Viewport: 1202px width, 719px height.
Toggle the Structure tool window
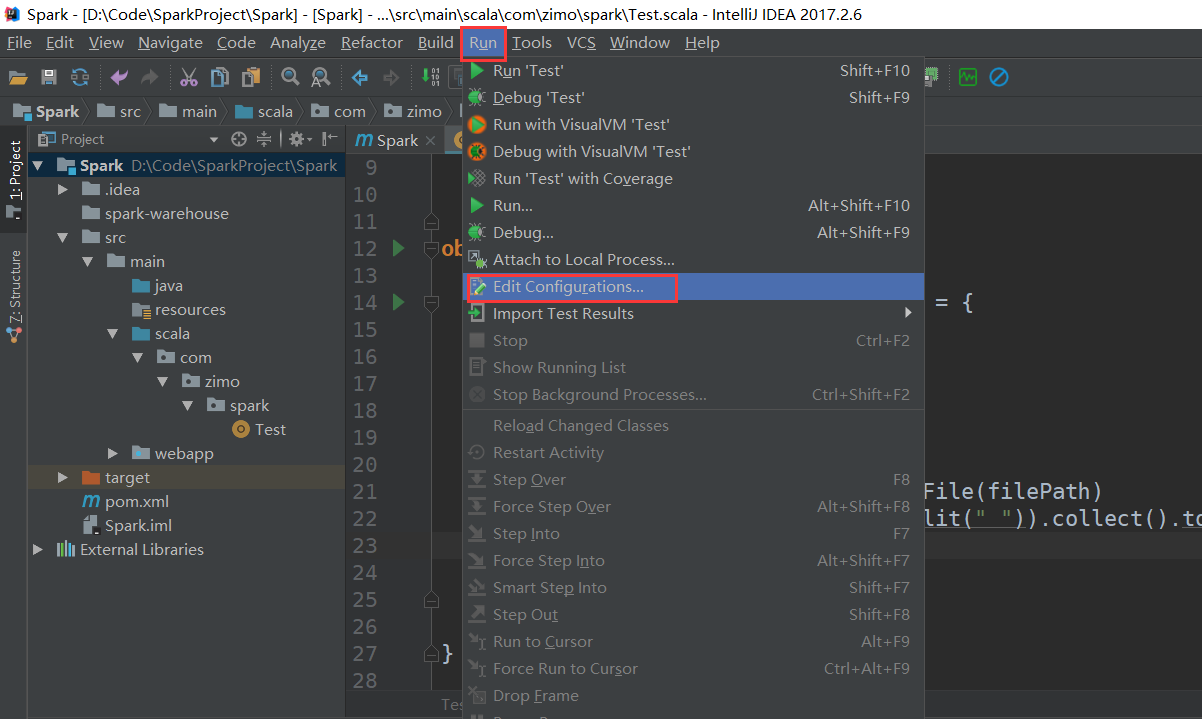[x=14, y=296]
